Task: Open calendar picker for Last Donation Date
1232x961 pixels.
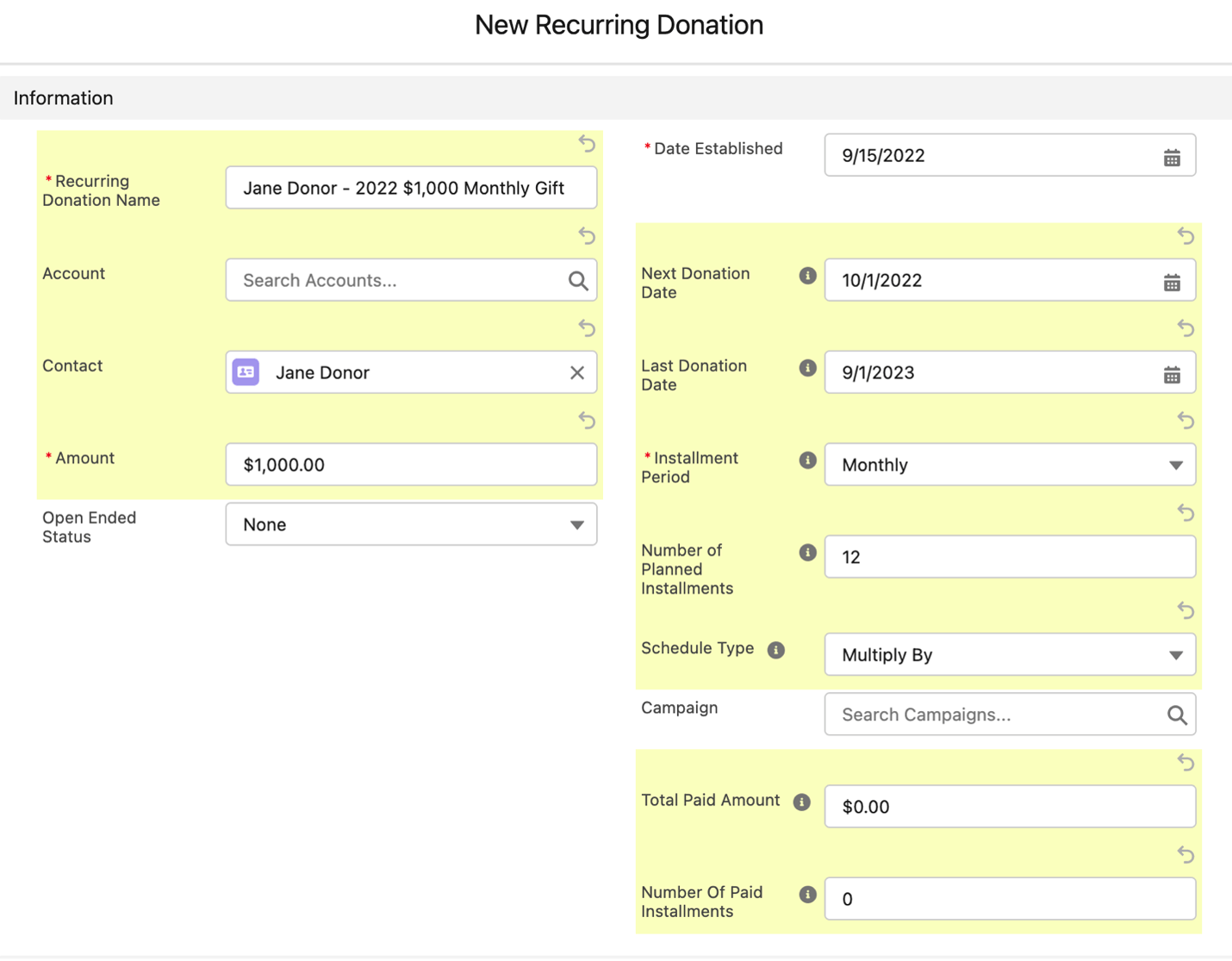Action: [x=1172, y=375]
